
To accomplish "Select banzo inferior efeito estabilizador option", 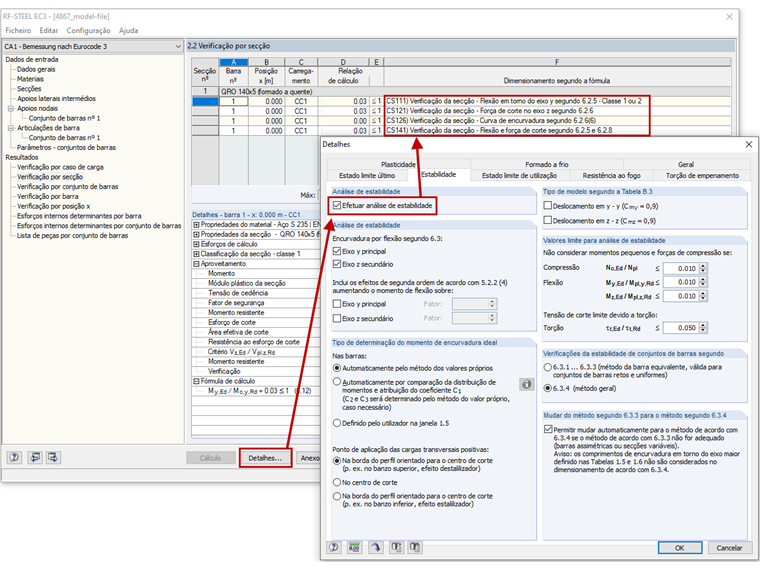I will pos(337,496).
